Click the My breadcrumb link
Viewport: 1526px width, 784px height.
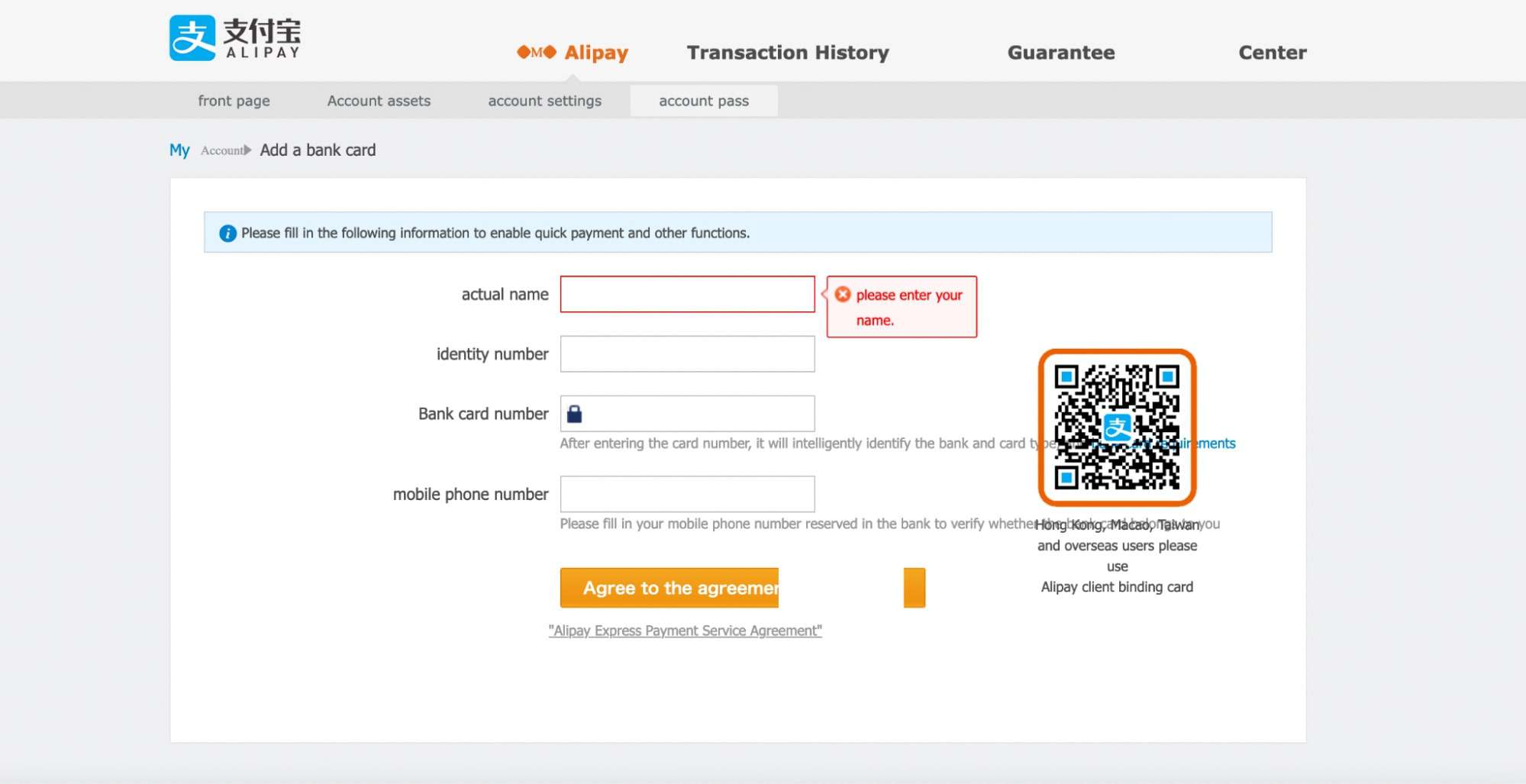click(x=179, y=150)
